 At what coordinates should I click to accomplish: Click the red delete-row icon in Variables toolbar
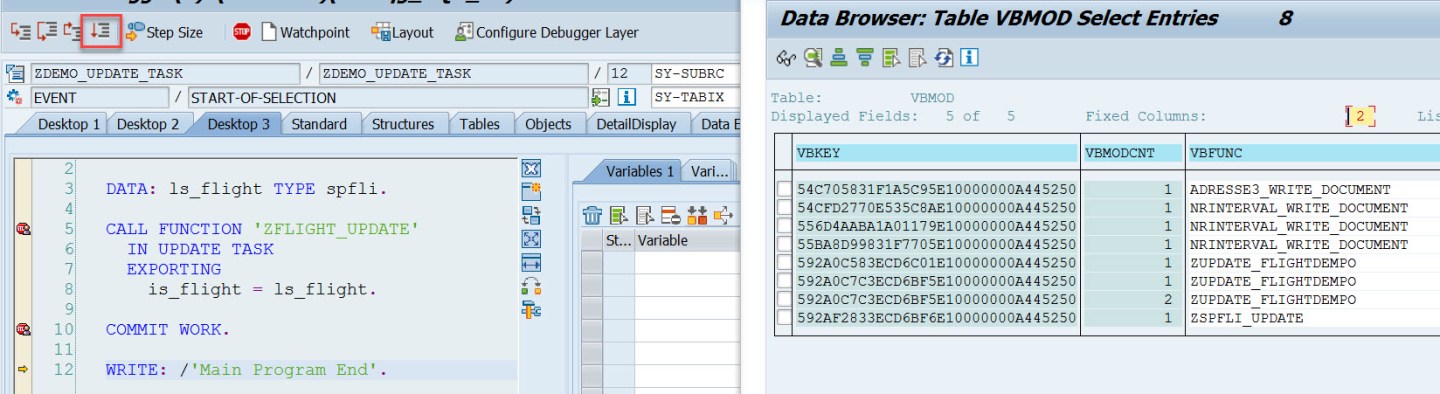pyautogui.click(x=671, y=214)
